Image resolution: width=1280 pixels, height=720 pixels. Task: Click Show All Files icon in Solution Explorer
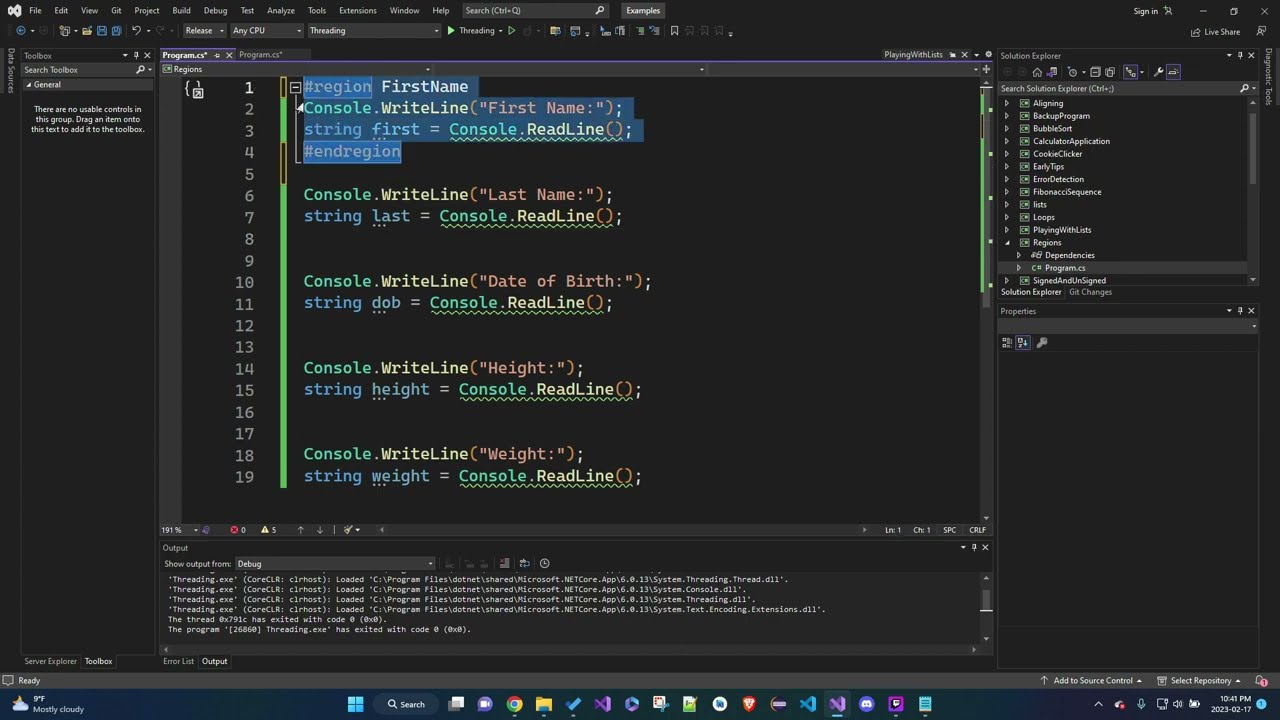point(1110,72)
